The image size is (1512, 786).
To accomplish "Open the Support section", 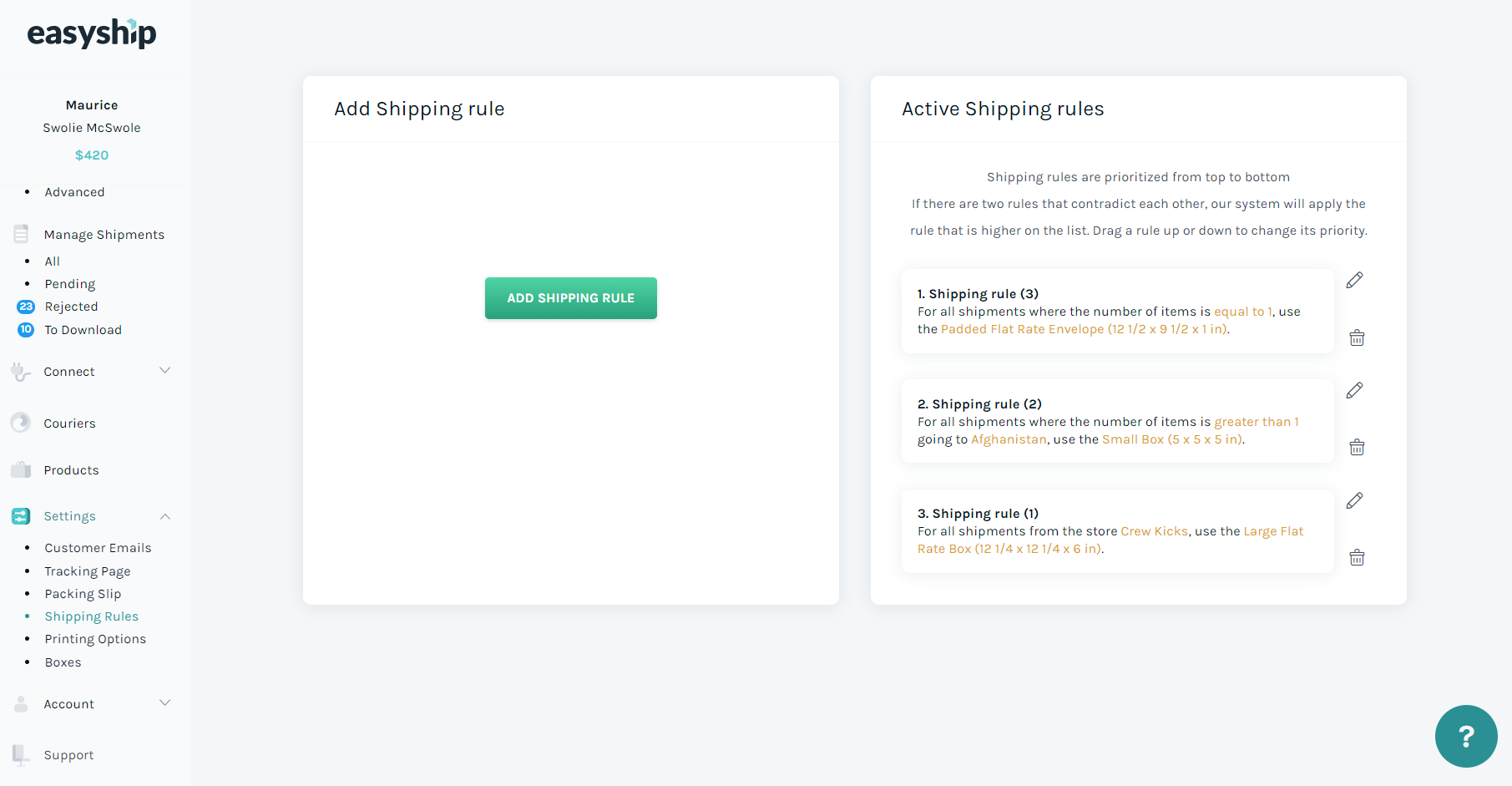I will pyautogui.click(x=68, y=755).
